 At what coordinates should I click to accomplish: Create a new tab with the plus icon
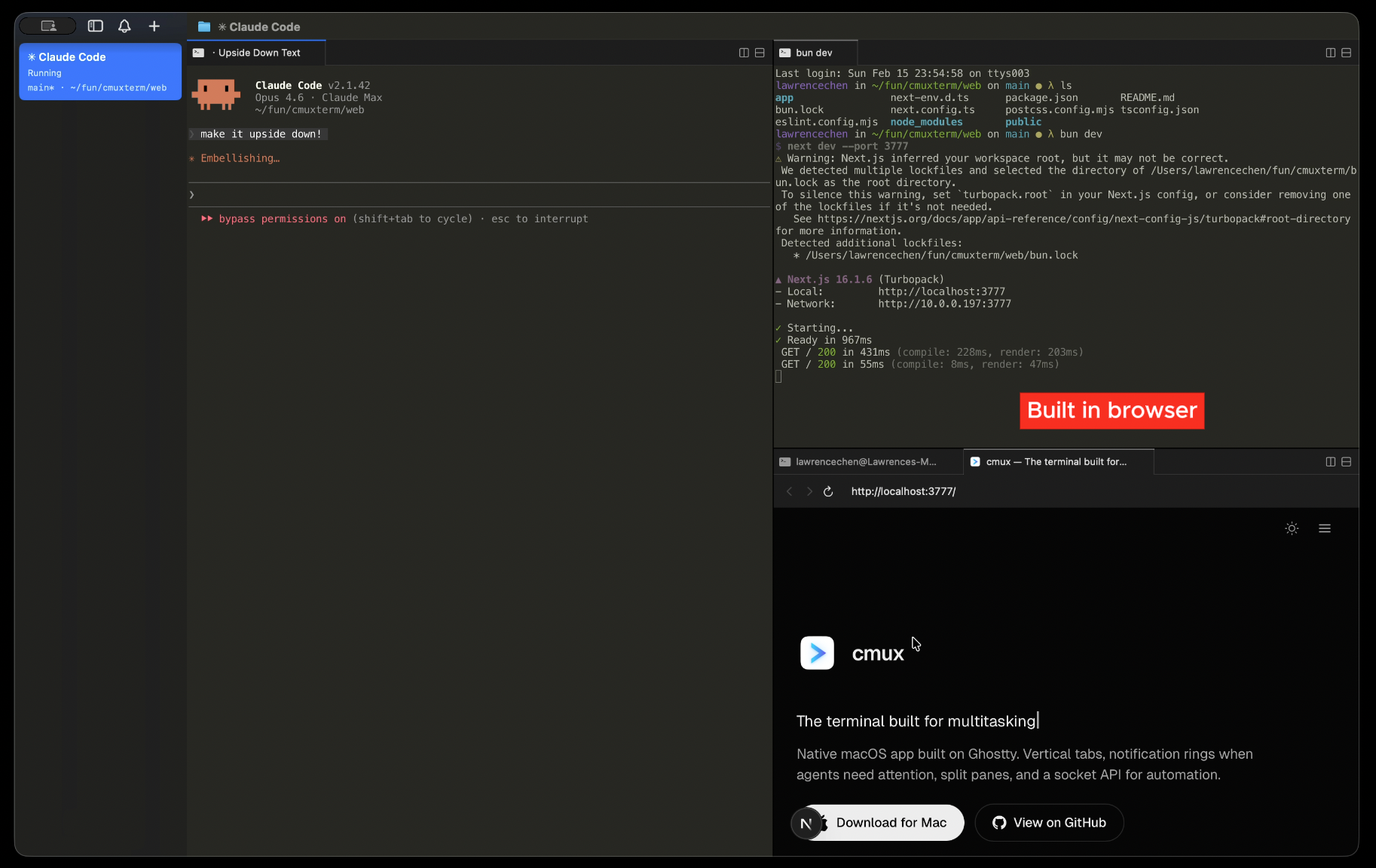tap(154, 26)
